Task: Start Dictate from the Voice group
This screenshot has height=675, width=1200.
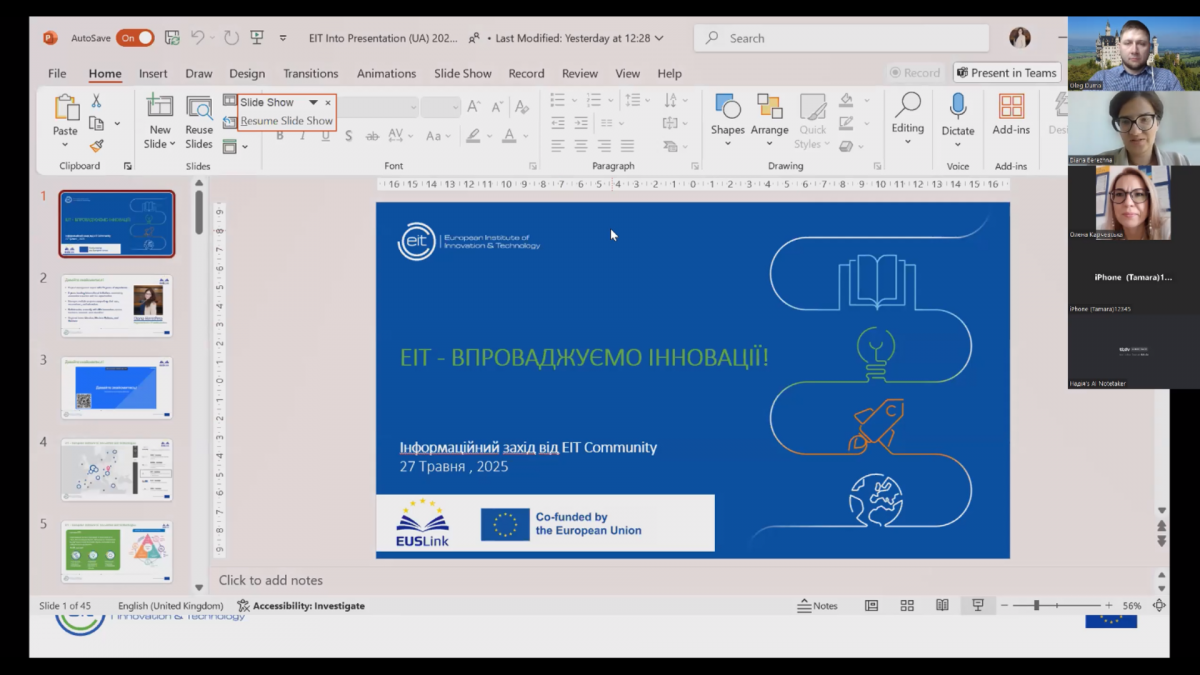Action: [957, 118]
